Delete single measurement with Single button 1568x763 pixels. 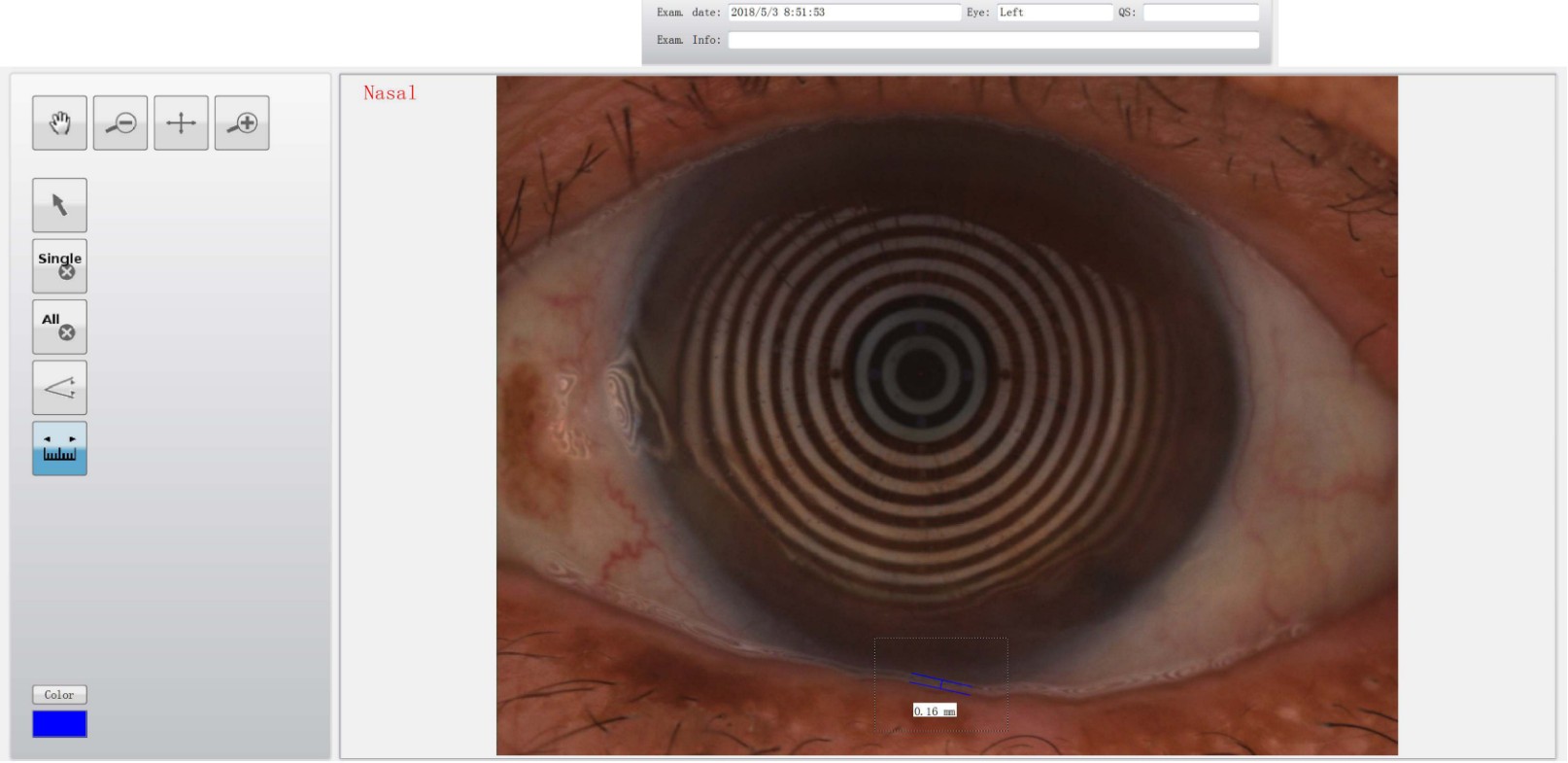[59, 266]
